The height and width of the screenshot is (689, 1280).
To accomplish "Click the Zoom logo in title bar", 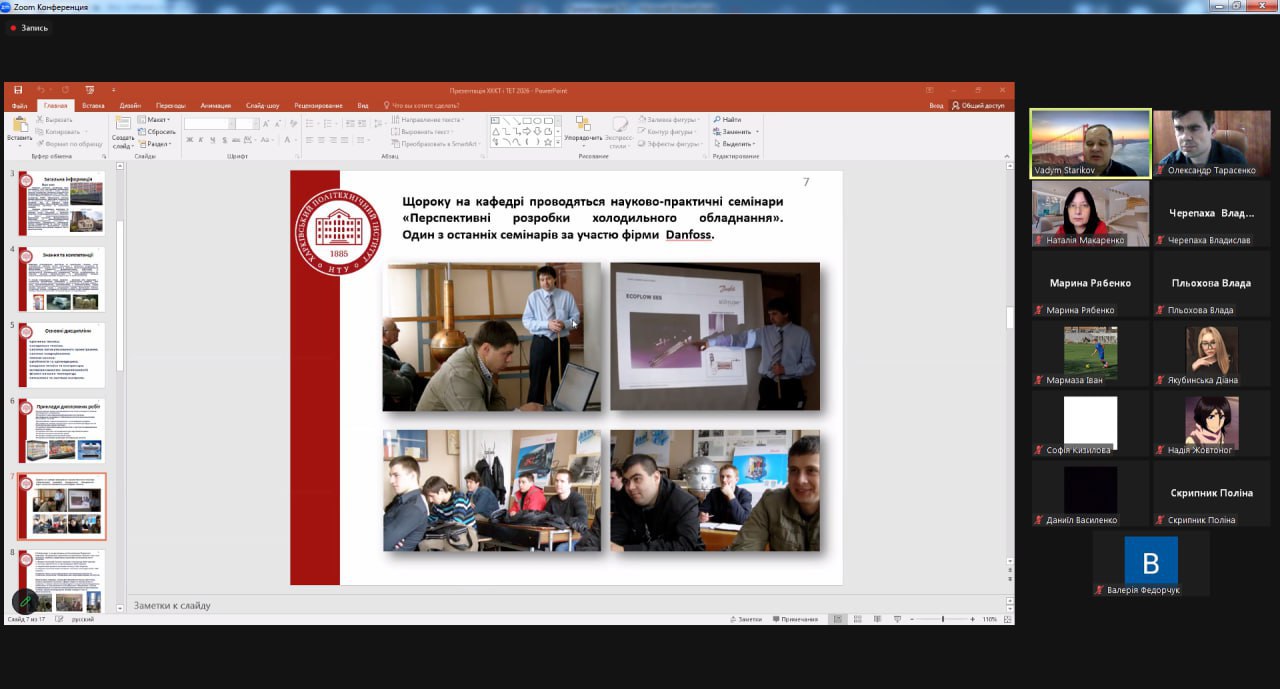I will [x=6, y=7].
